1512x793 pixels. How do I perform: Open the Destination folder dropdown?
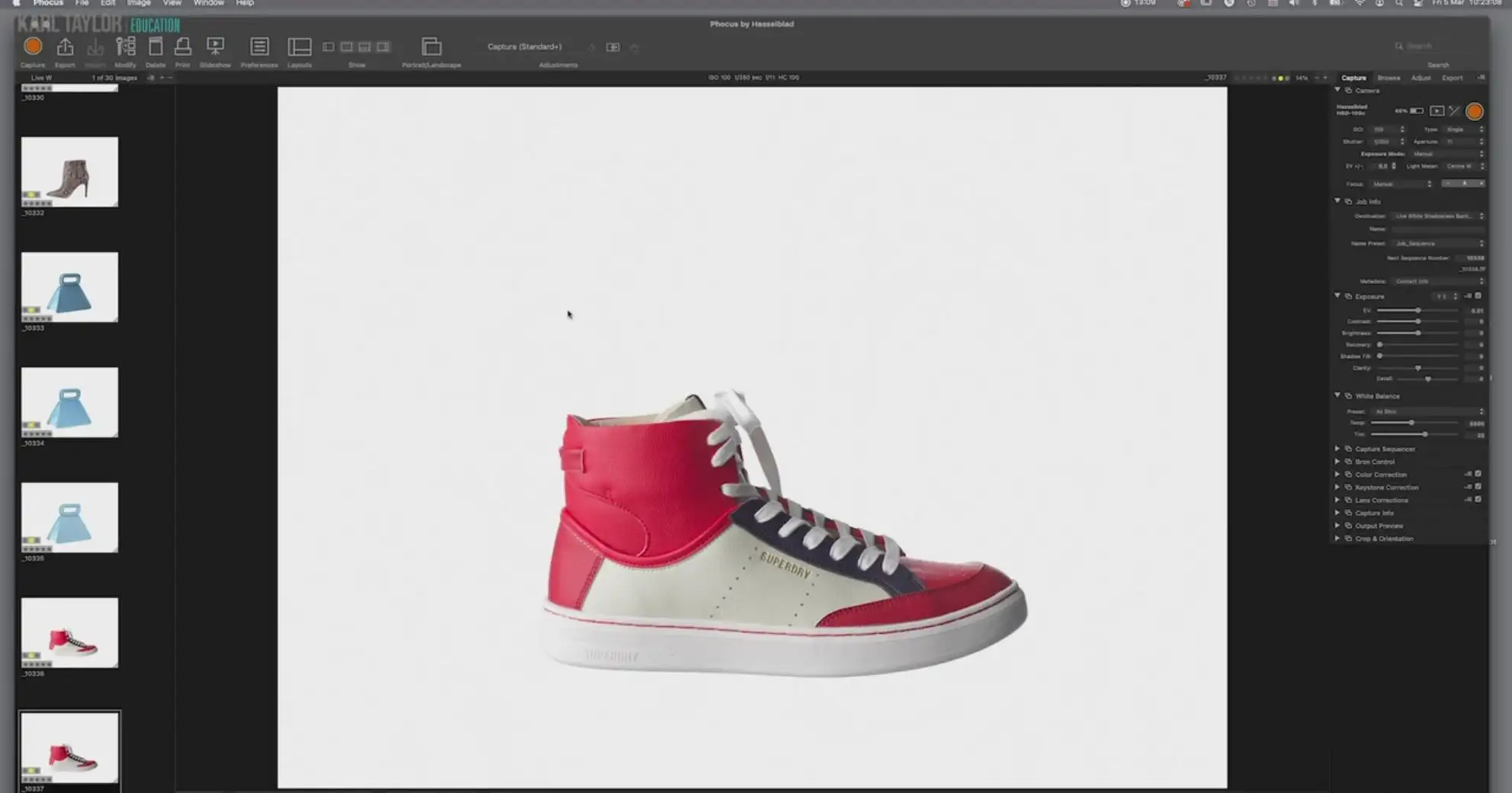[1439, 216]
